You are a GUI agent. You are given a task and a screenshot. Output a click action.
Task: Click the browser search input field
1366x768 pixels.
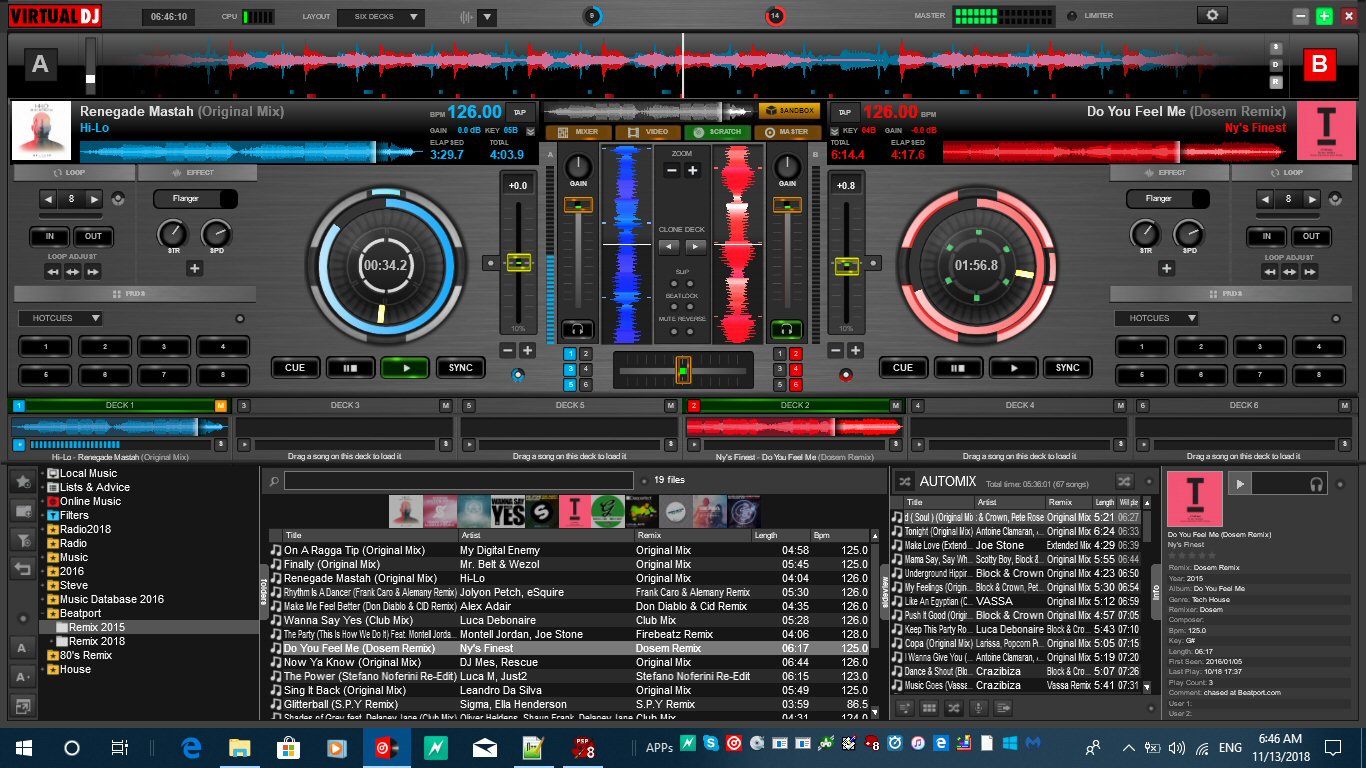[459, 481]
